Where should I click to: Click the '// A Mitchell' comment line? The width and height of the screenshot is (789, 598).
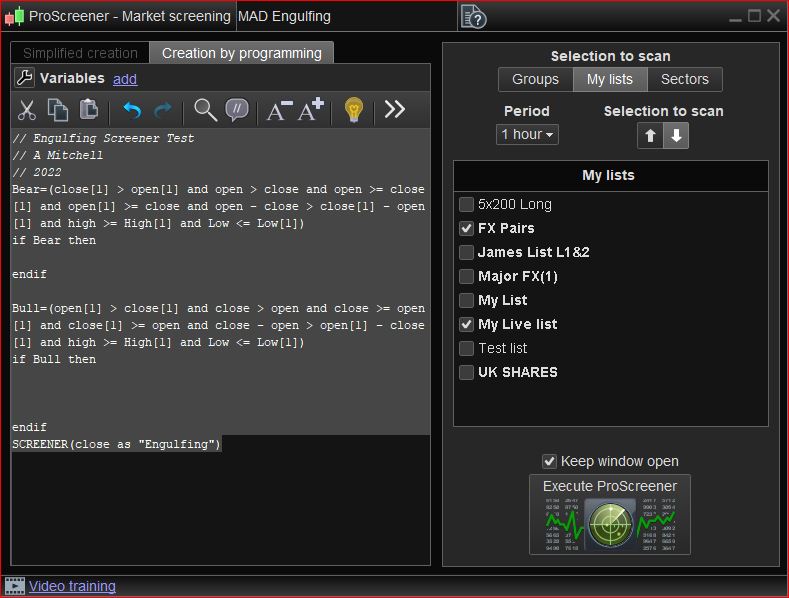point(58,155)
